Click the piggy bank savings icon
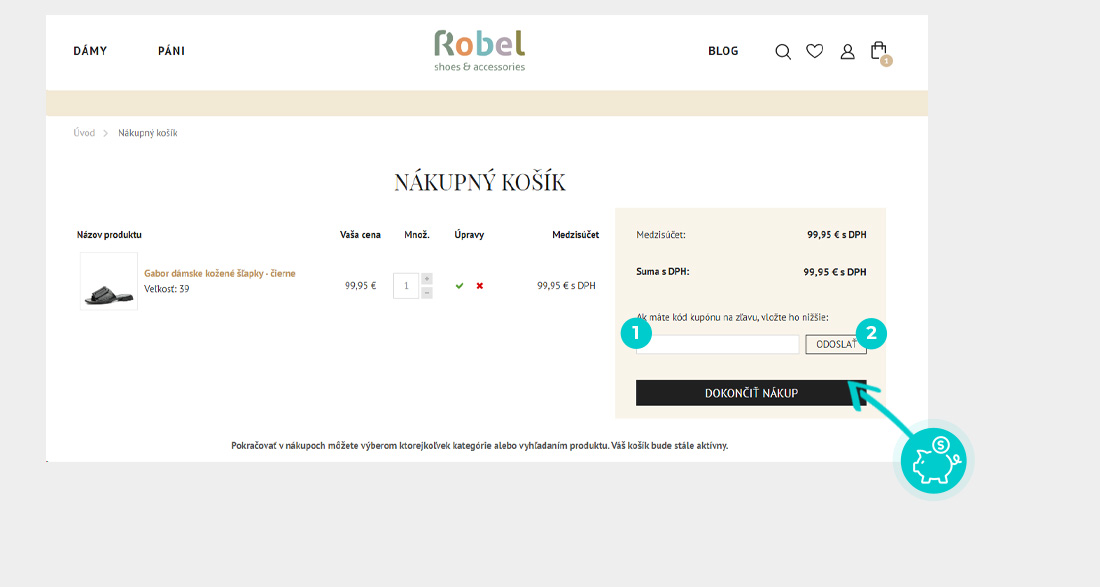 [931, 460]
